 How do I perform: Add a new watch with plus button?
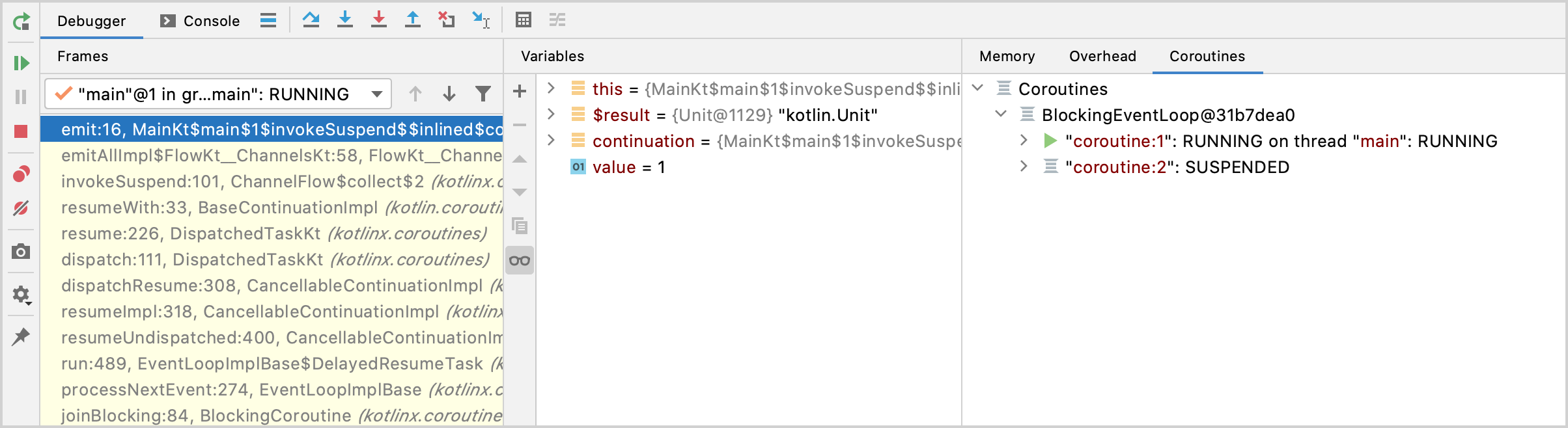520,92
